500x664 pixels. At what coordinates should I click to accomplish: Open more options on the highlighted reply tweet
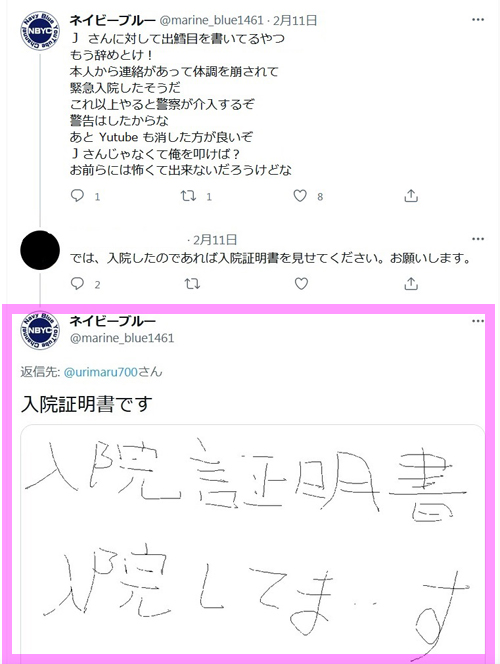pyautogui.click(x=478, y=321)
